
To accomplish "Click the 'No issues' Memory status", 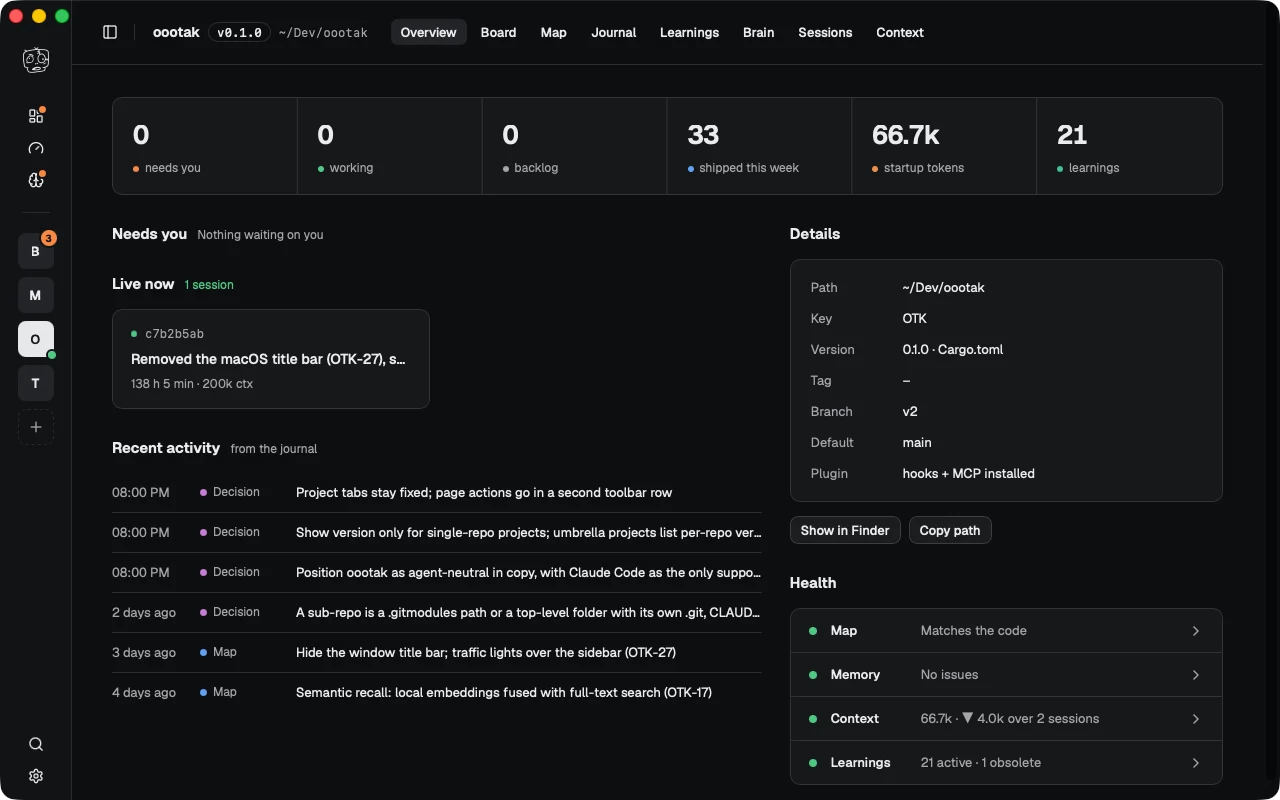I will 949,675.
